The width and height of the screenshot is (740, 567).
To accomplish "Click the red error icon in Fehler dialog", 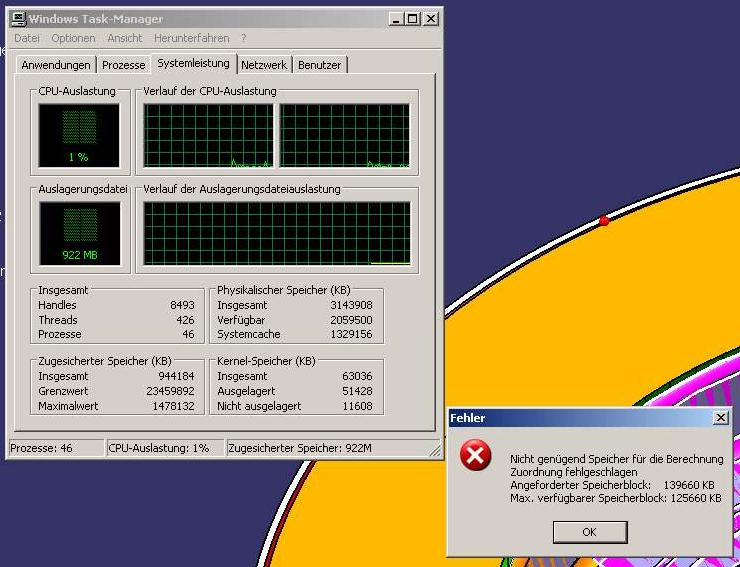I will 475,455.
